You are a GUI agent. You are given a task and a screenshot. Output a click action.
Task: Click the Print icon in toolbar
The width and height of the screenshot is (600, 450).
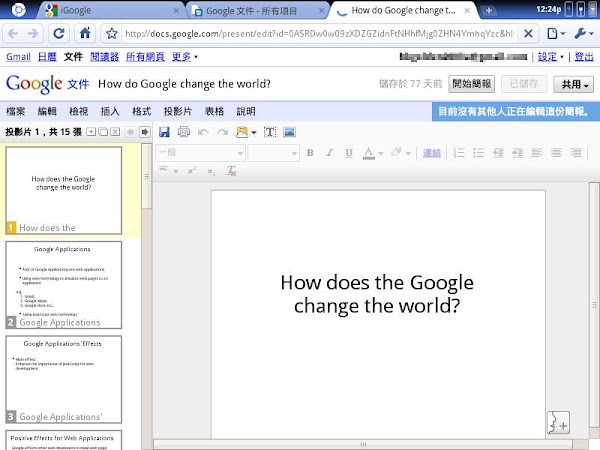pos(184,132)
